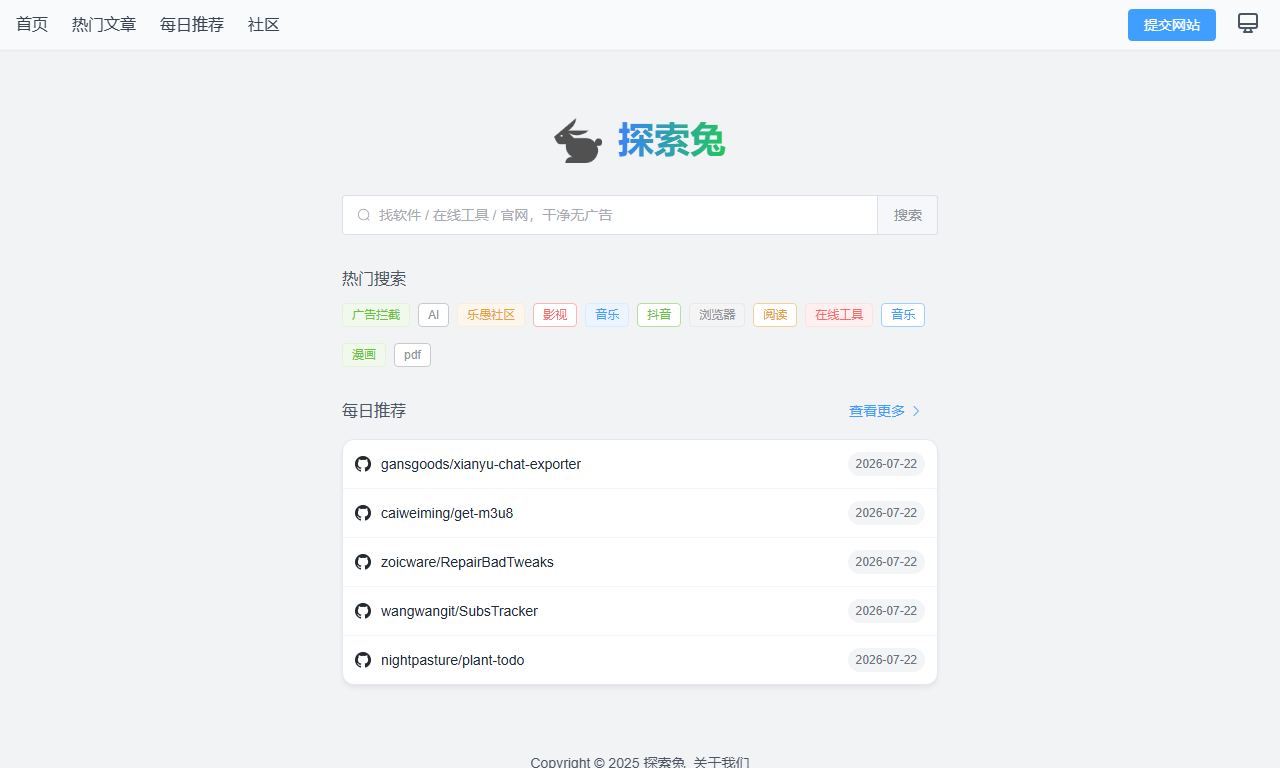Click the 每日推荐 section heading

374,411
